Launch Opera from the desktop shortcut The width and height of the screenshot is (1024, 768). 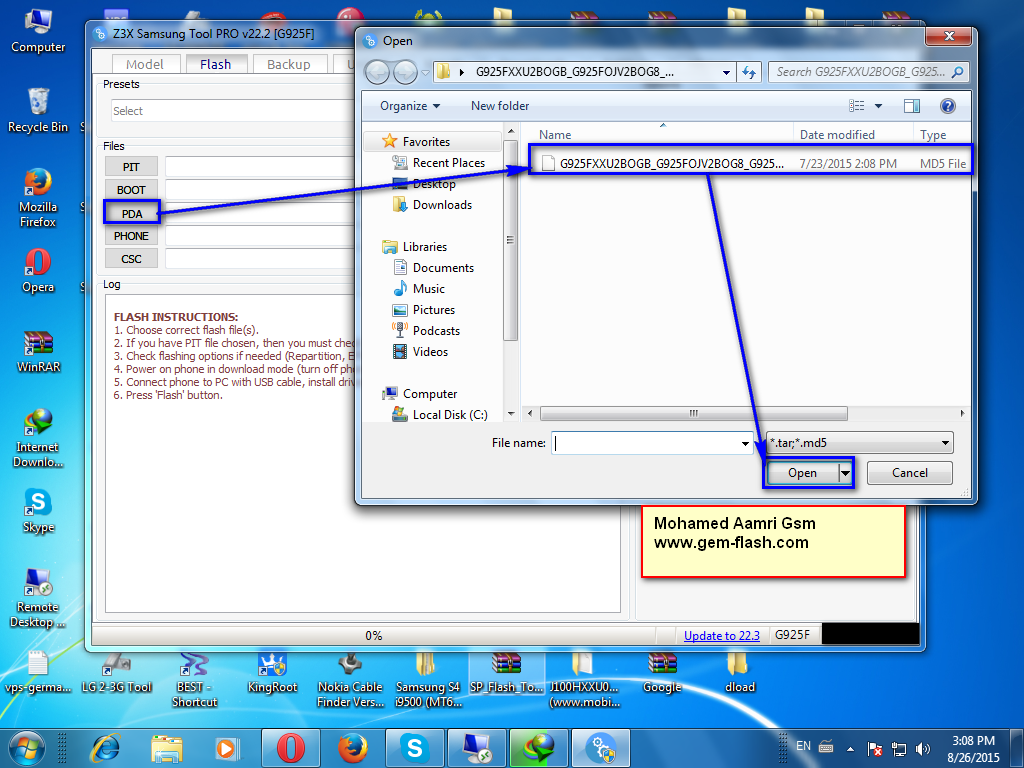coord(38,270)
